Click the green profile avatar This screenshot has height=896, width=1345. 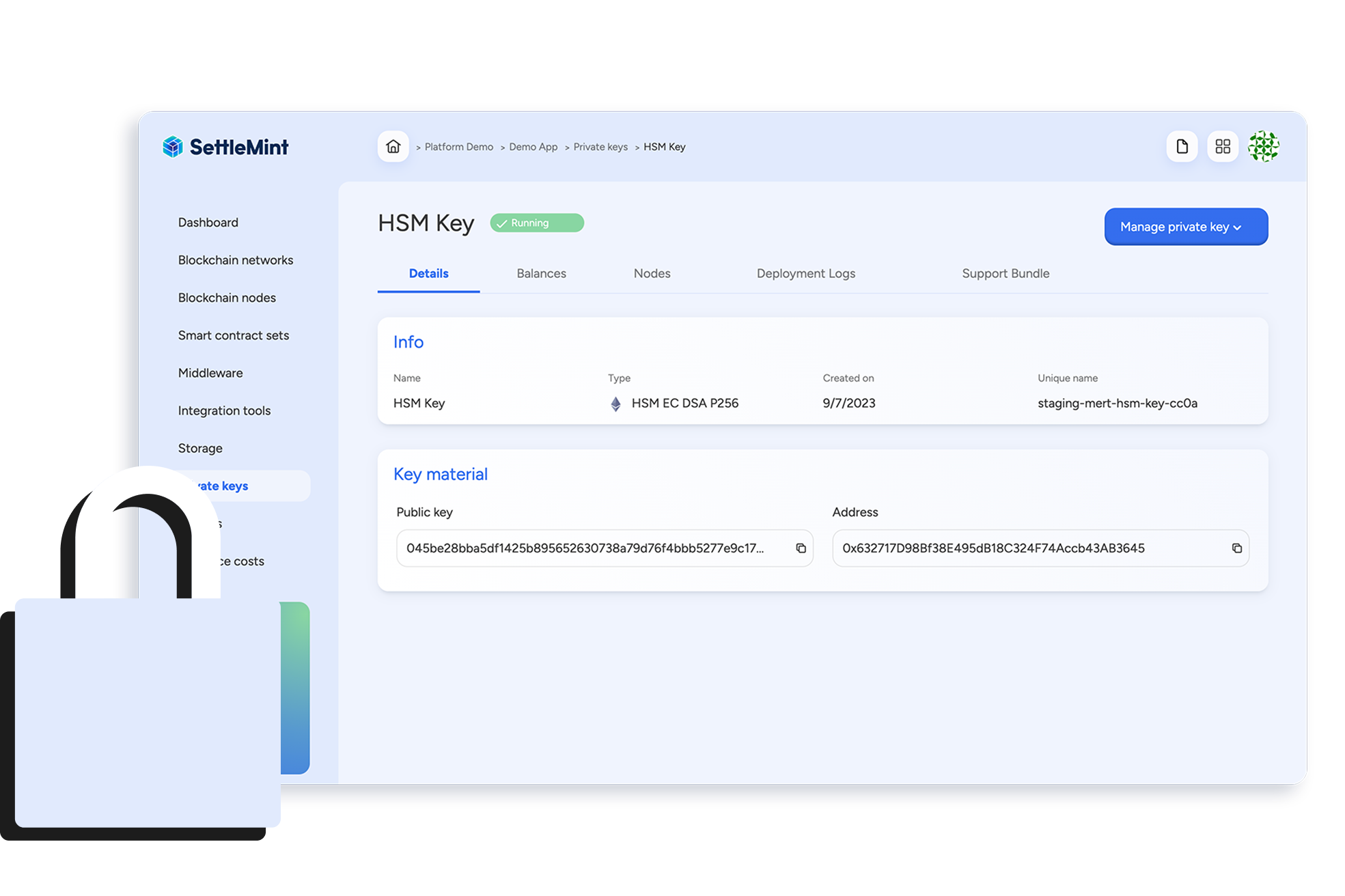(1264, 146)
